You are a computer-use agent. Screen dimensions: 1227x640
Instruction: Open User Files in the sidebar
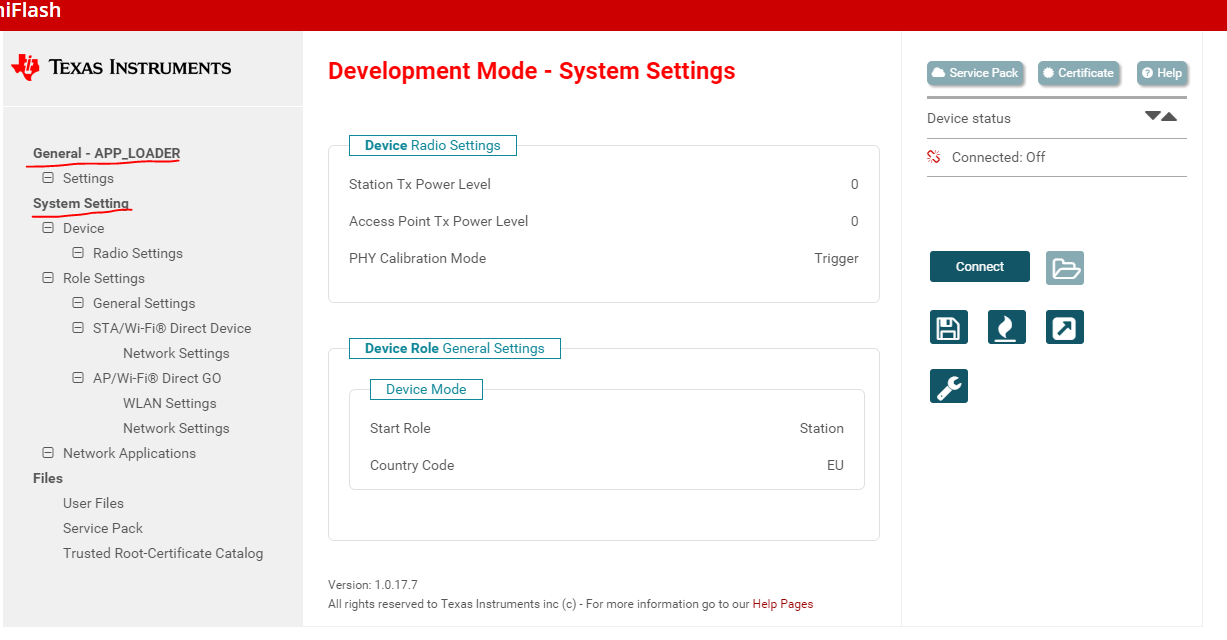click(x=93, y=503)
